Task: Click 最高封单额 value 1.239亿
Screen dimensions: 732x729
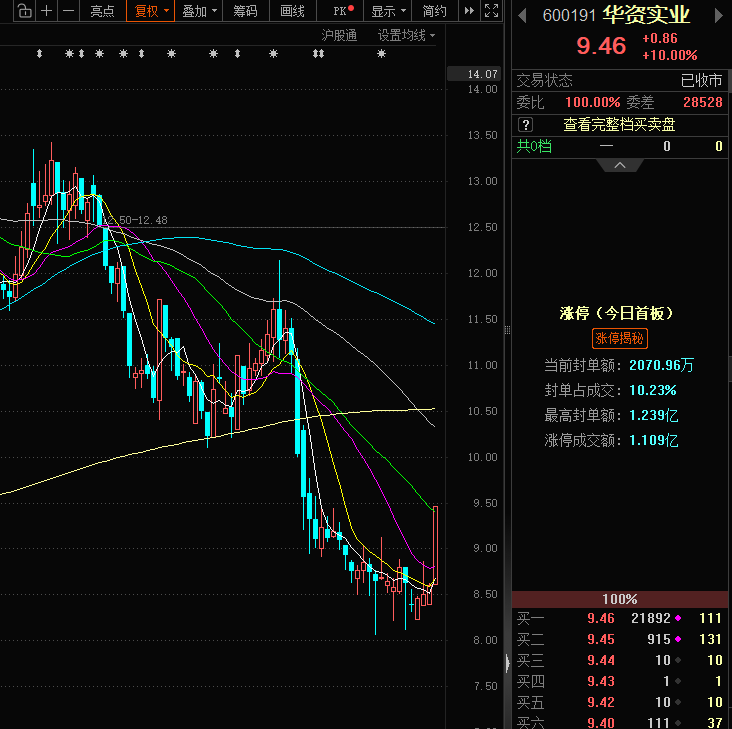Action: pyautogui.click(x=654, y=415)
